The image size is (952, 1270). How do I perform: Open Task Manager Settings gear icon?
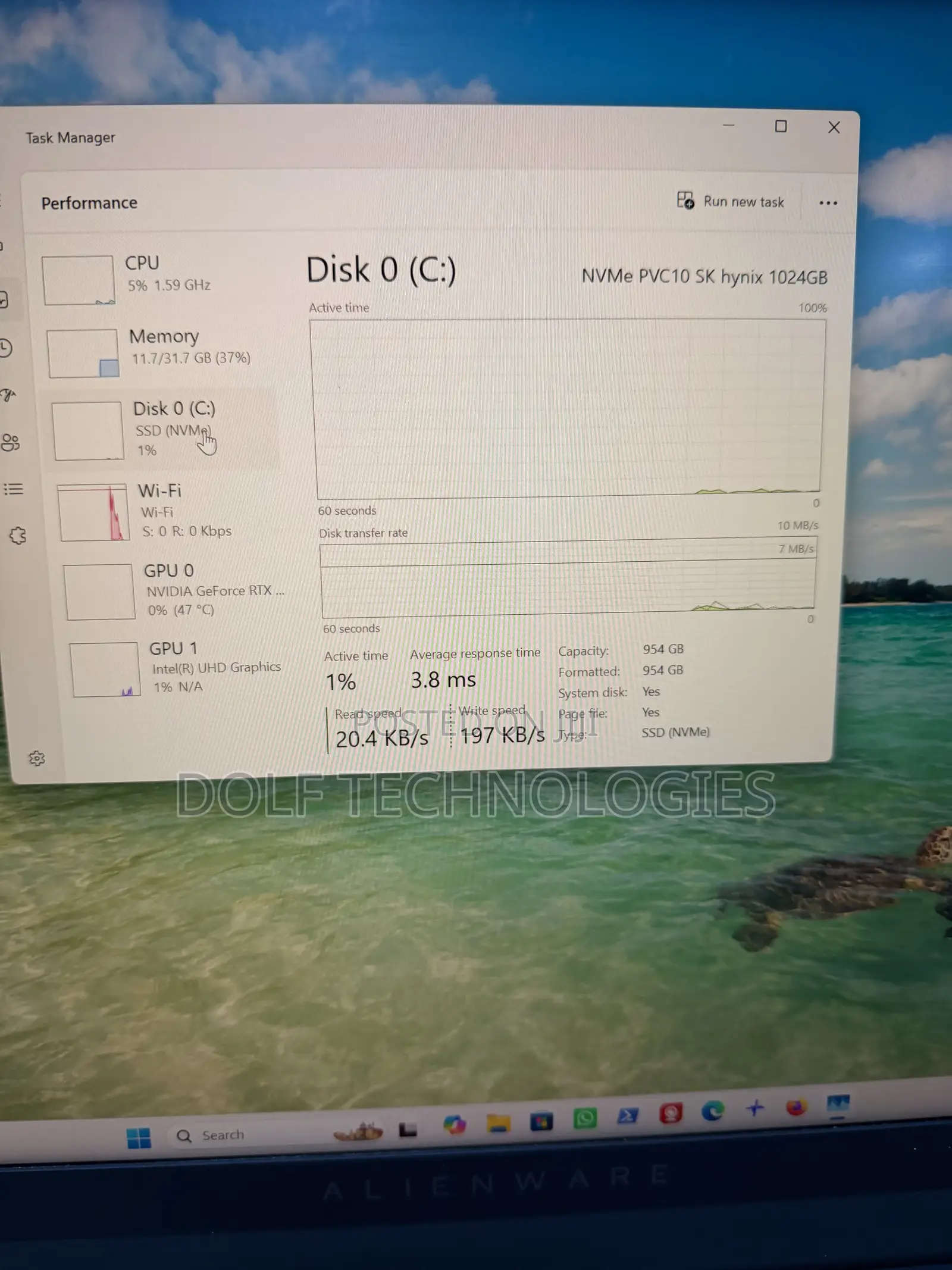click(x=37, y=758)
